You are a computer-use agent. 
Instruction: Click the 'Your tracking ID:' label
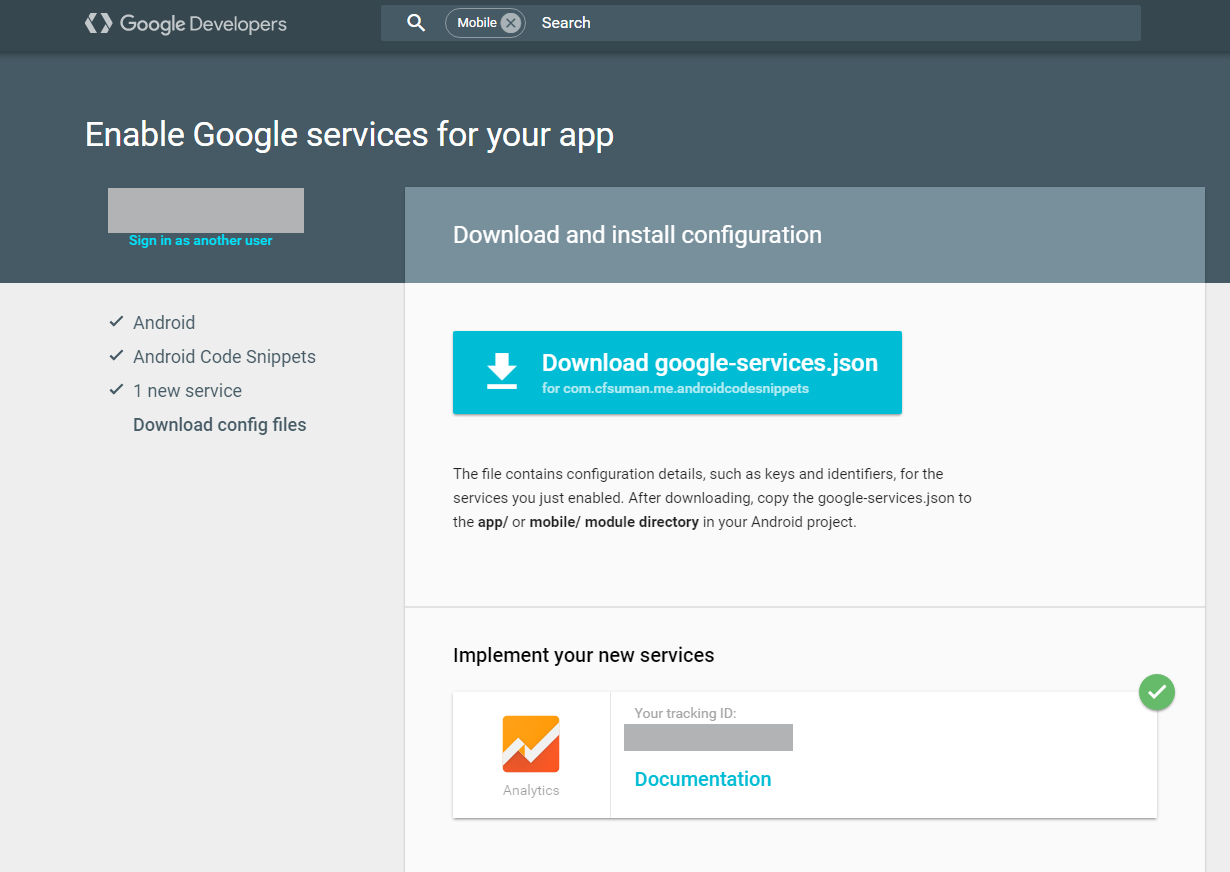click(x=685, y=714)
